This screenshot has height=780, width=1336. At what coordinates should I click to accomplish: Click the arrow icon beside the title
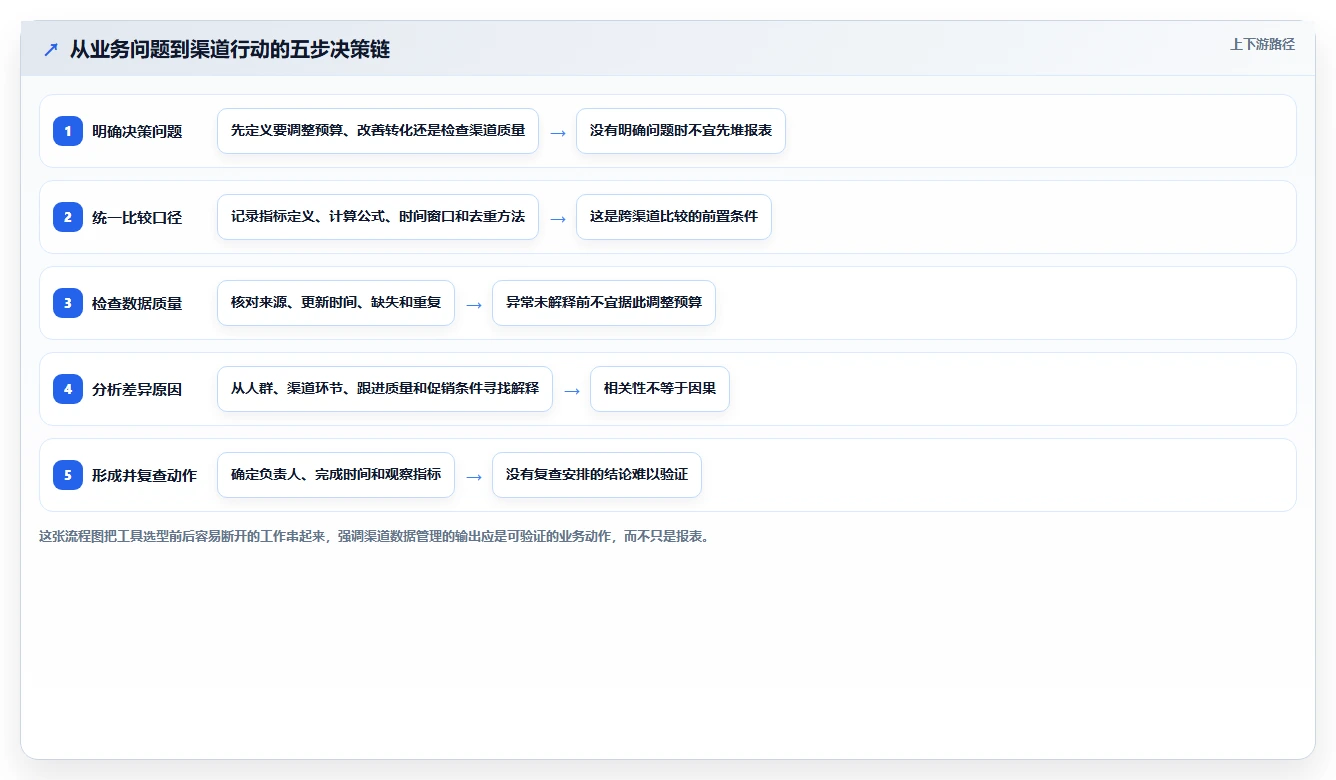pyautogui.click(x=51, y=49)
